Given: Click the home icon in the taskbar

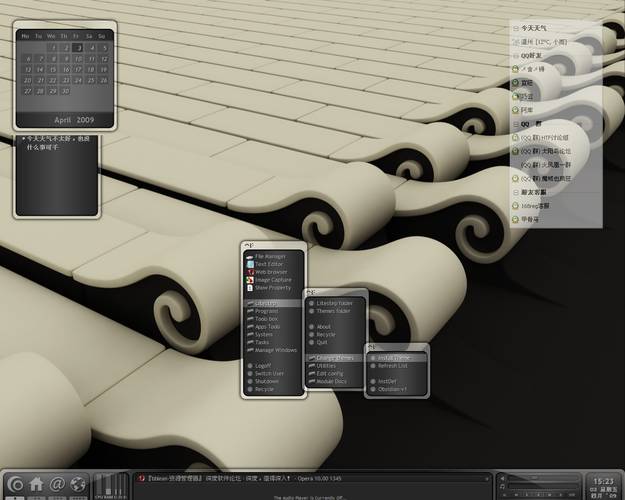Looking at the screenshot, I should [x=37, y=484].
